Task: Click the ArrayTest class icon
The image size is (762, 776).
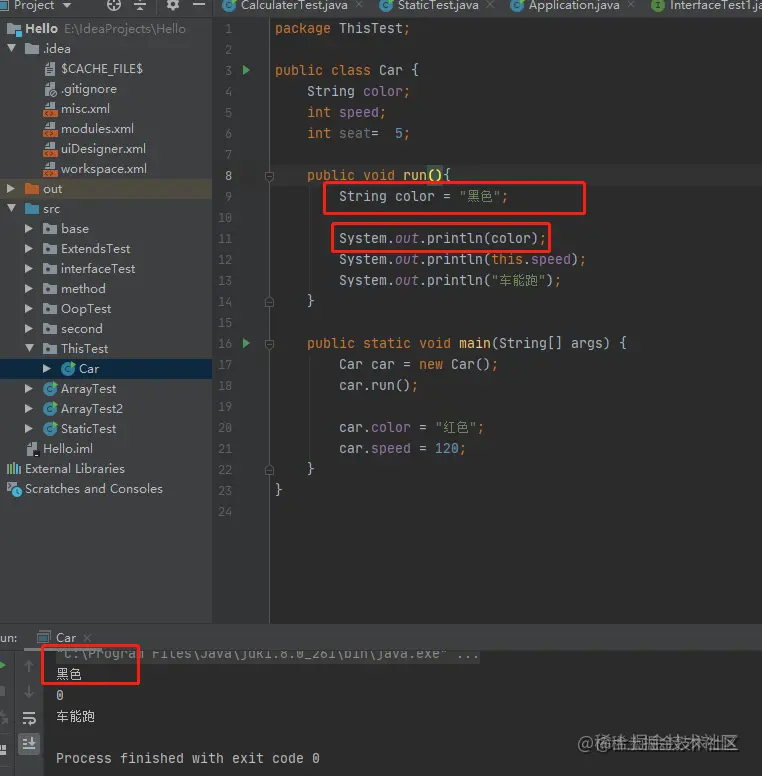Action: coord(50,389)
